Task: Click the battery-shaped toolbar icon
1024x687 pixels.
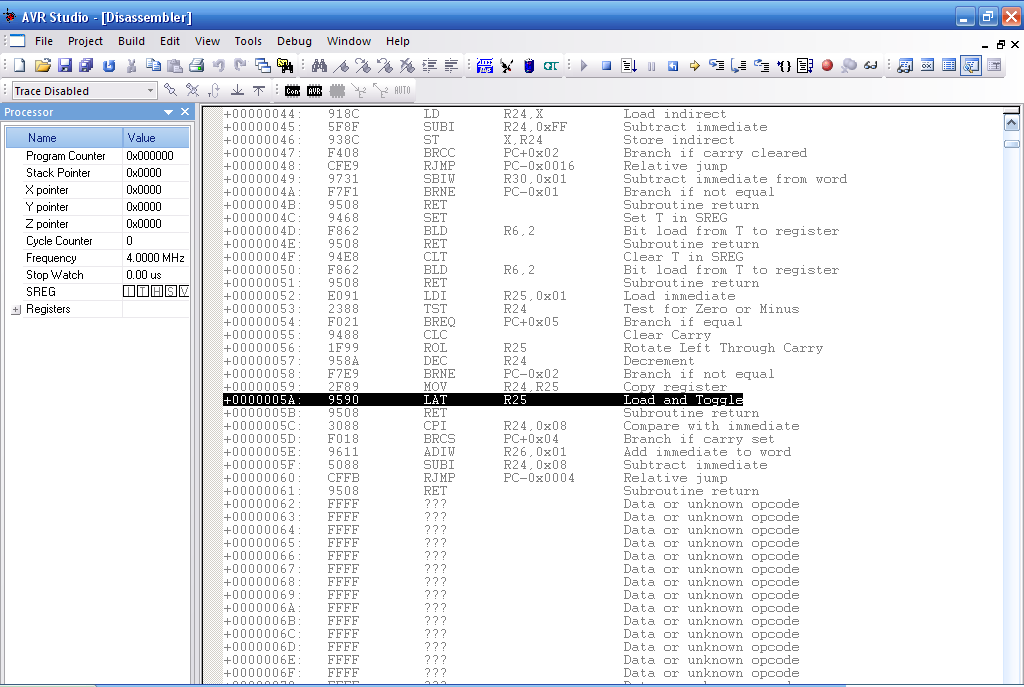Action: coord(529,65)
